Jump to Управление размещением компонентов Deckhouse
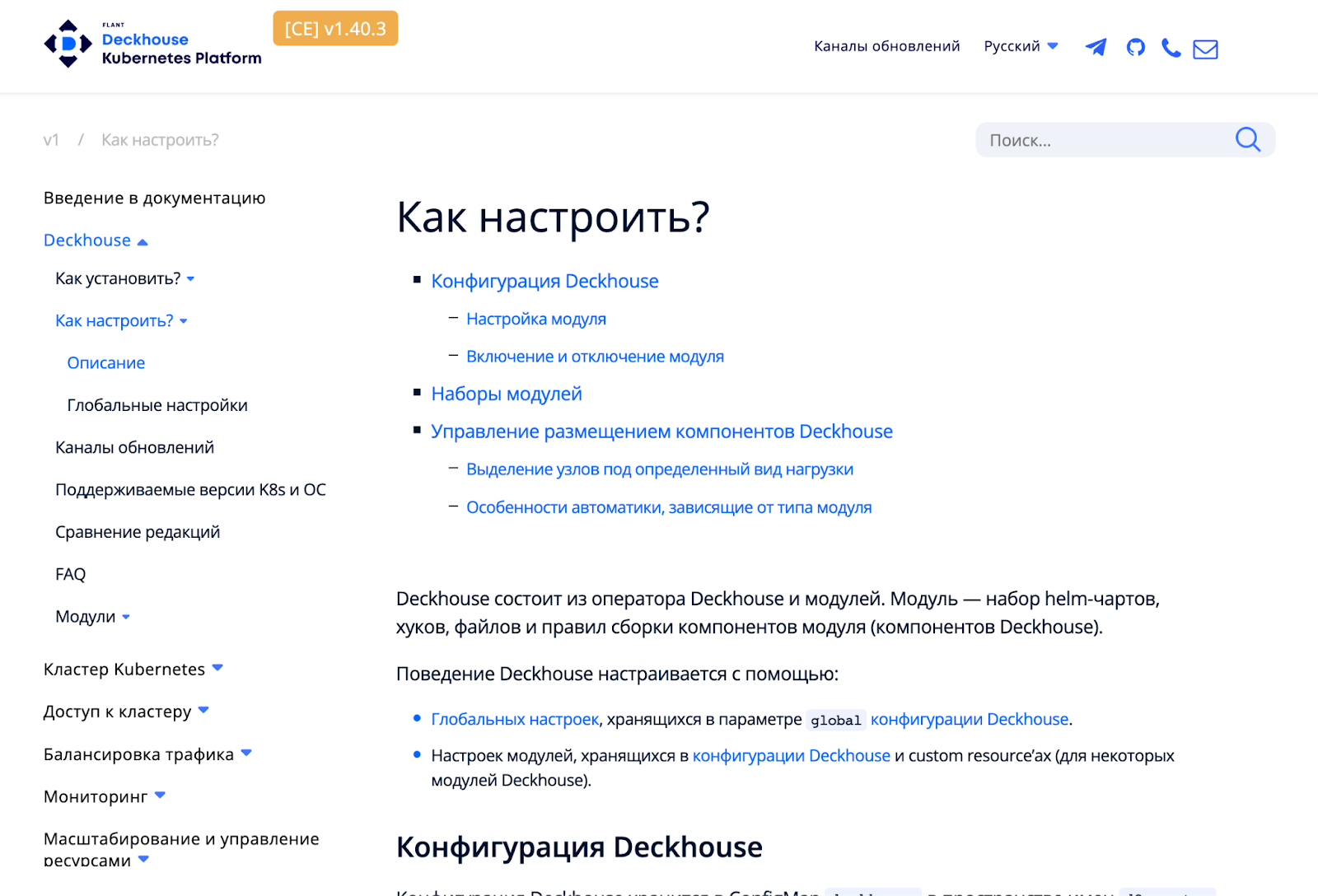Image resolution: width=1318 pixels, height=896 pixels. pyautogui.click(x=661, y=432)
